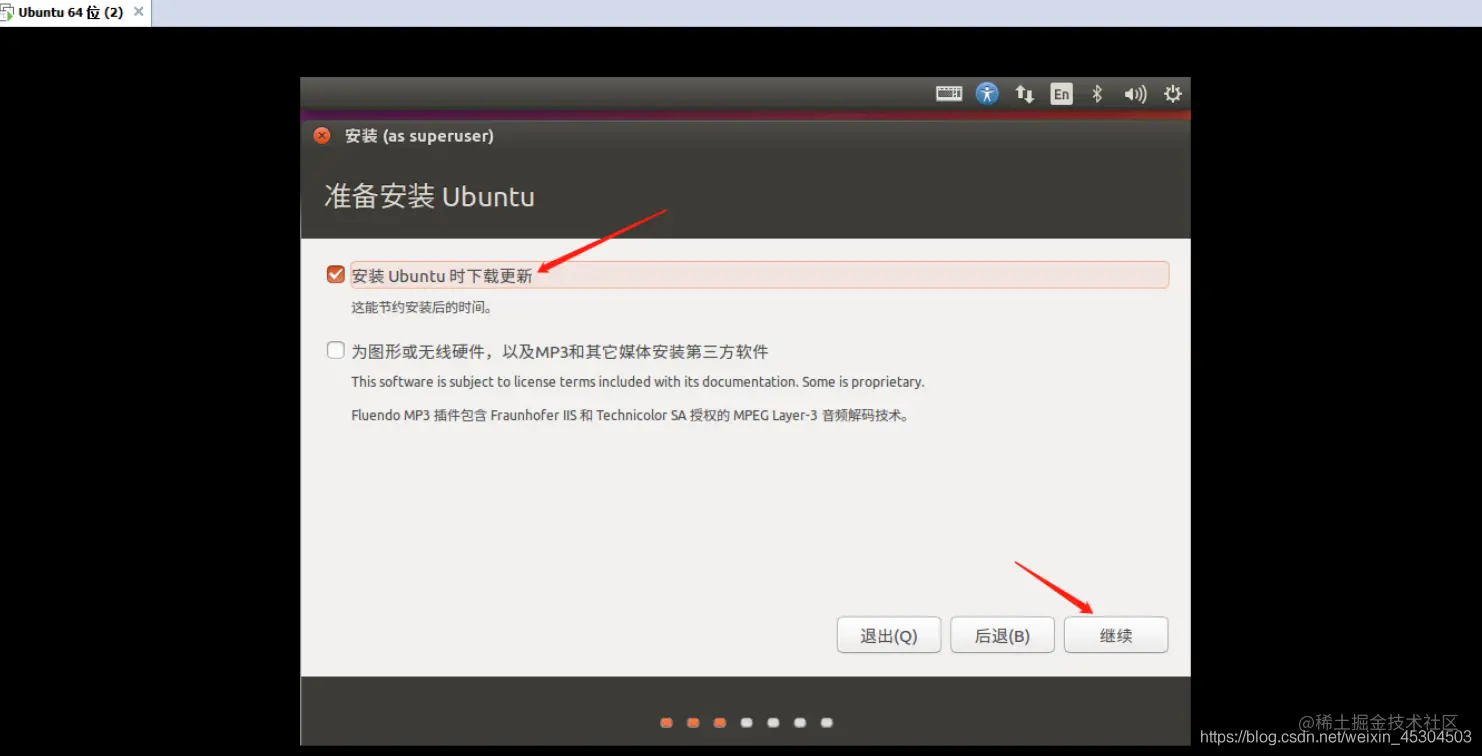Go back with the 后退(B) button
The height and width of the screenshot is (756, 1482).
(1002, 635)
